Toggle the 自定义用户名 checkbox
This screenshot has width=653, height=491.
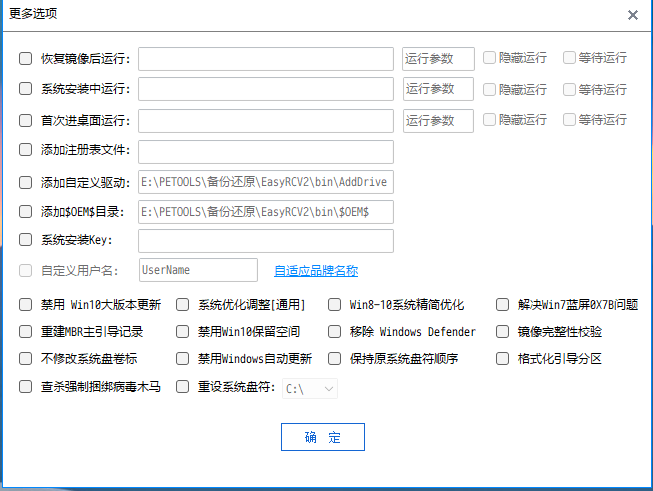click(x=25, y=271)
